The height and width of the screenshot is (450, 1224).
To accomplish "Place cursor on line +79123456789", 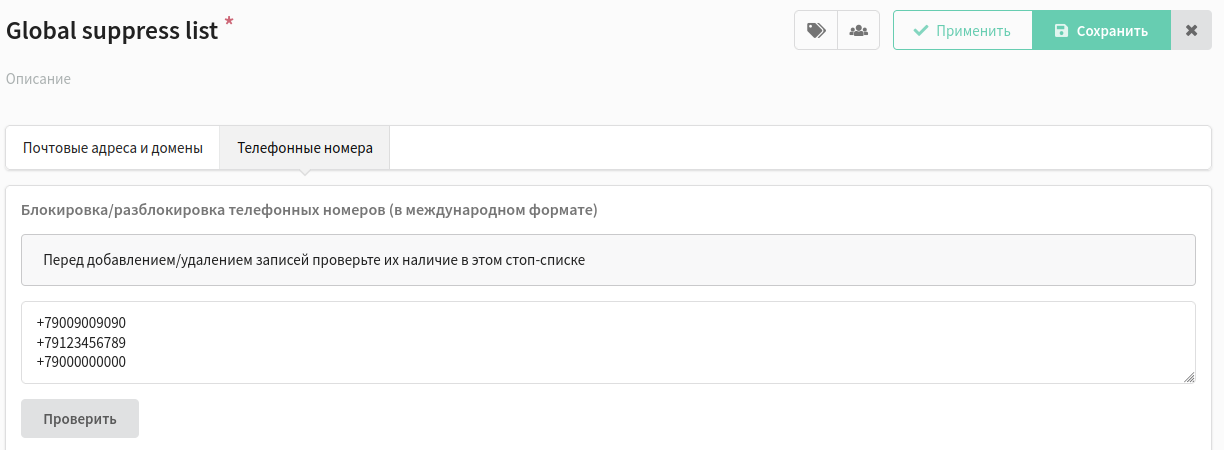I will pos(81,343).
